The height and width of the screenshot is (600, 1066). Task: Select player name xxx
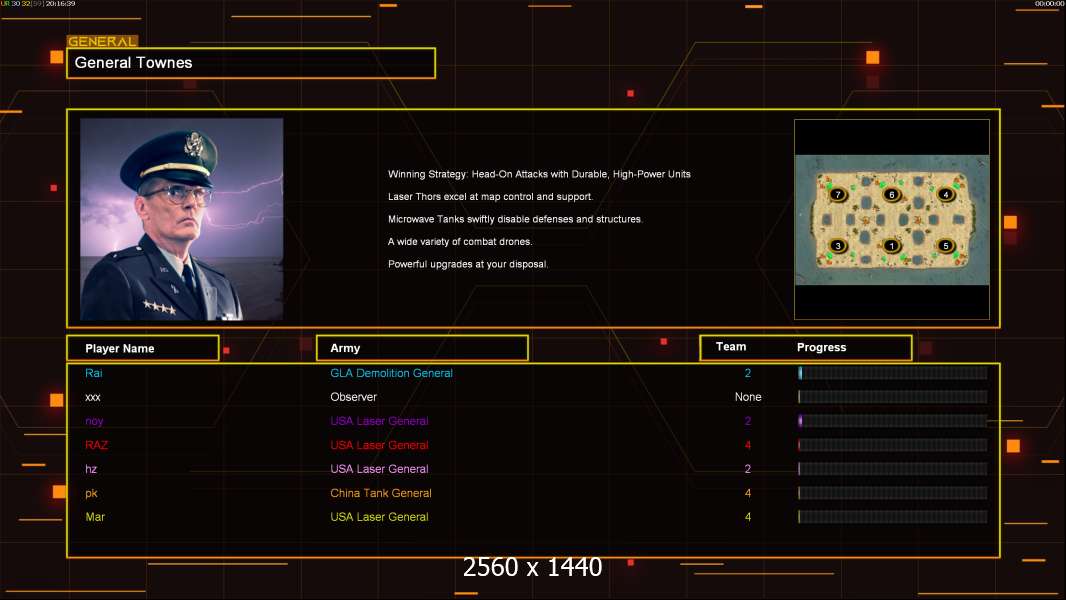(x=92, y=397)
